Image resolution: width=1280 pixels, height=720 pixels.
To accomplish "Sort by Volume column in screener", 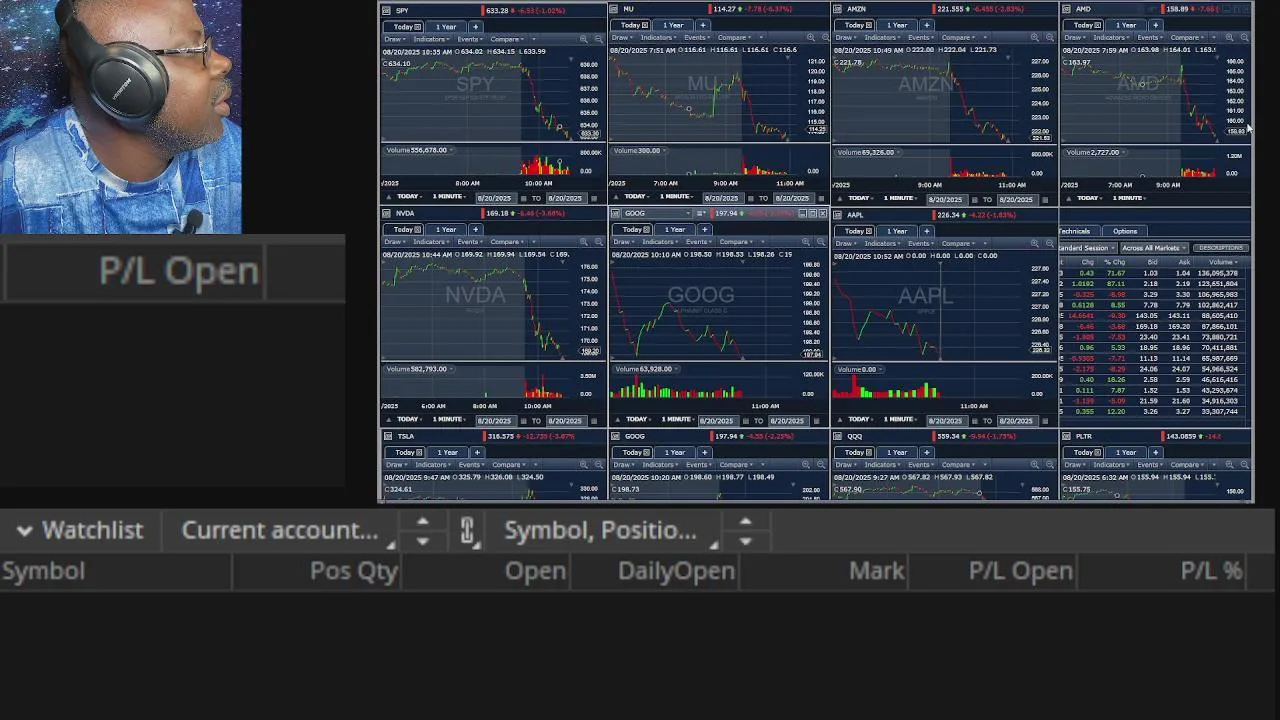I will coord(1222,262).
